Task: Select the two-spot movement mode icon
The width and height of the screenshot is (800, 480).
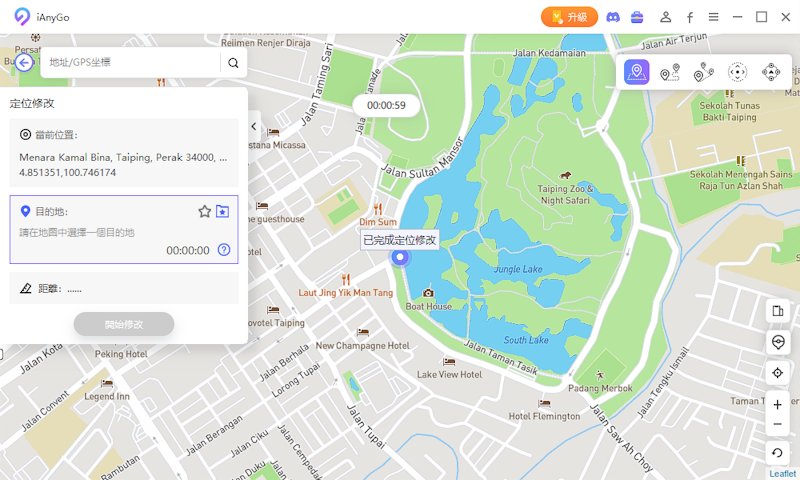Action: coord(670,72)
